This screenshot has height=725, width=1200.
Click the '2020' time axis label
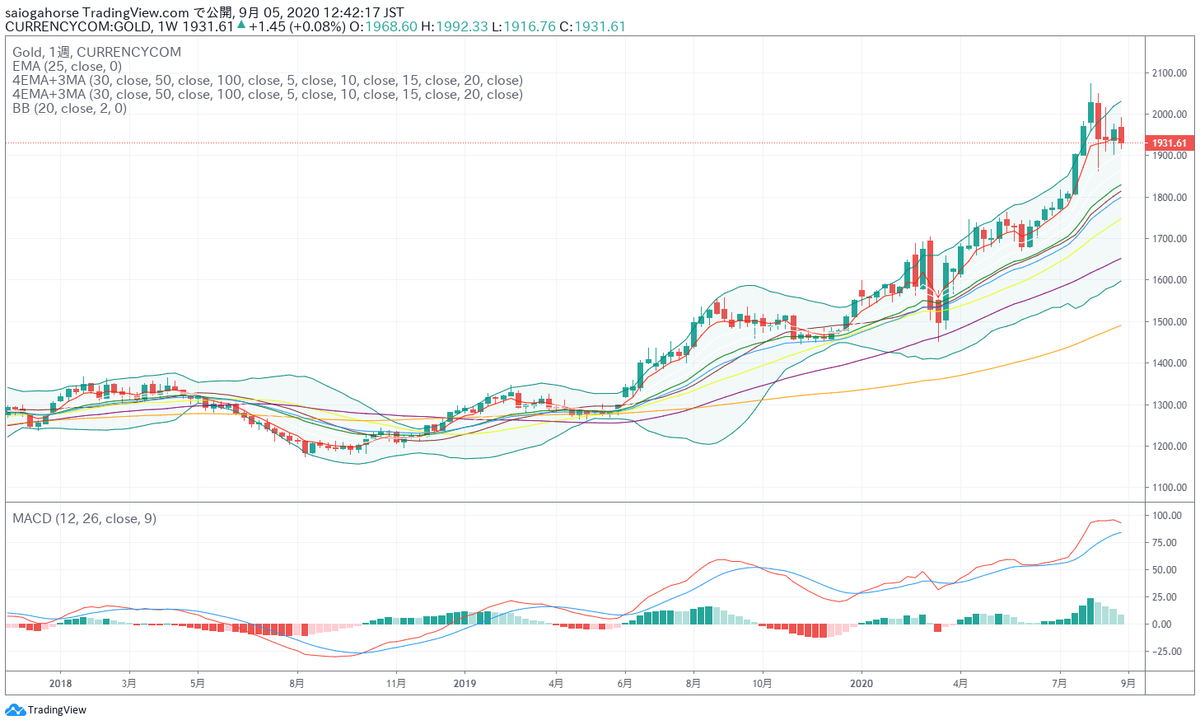click(x=860, y=685)
